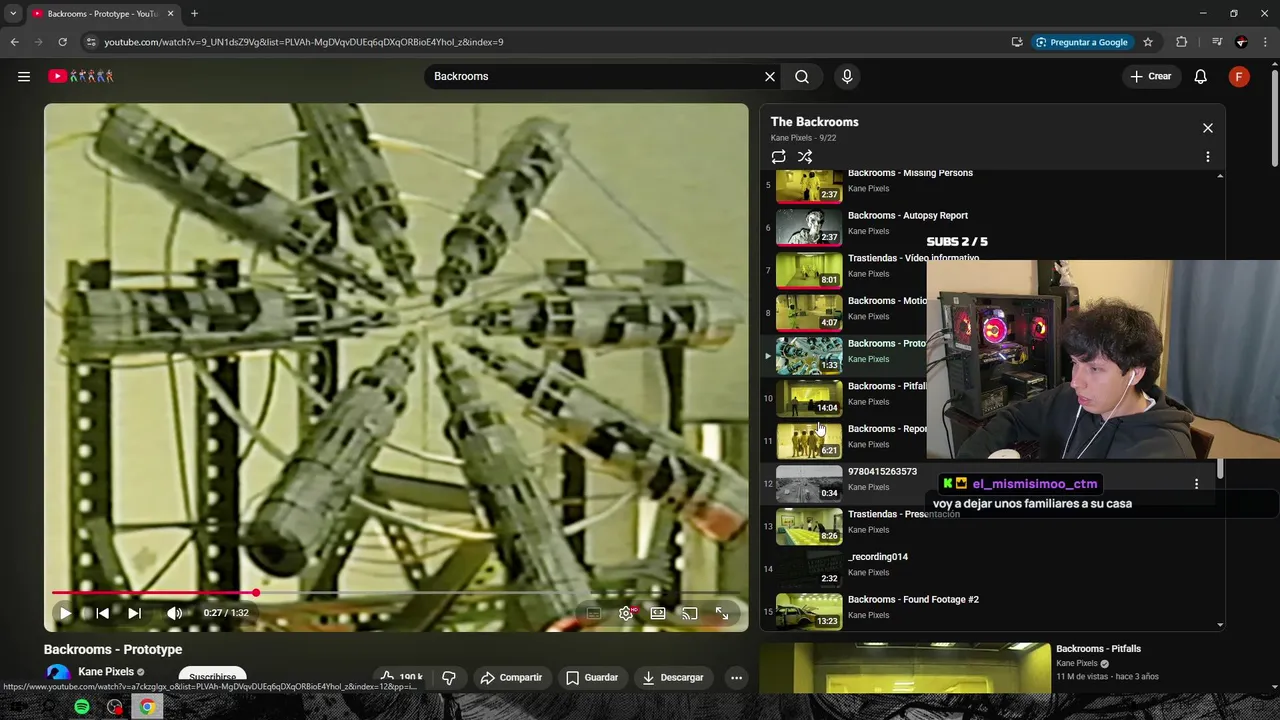
Task: Toggle subtitles in player controls
Action: [x=594, y=613]
